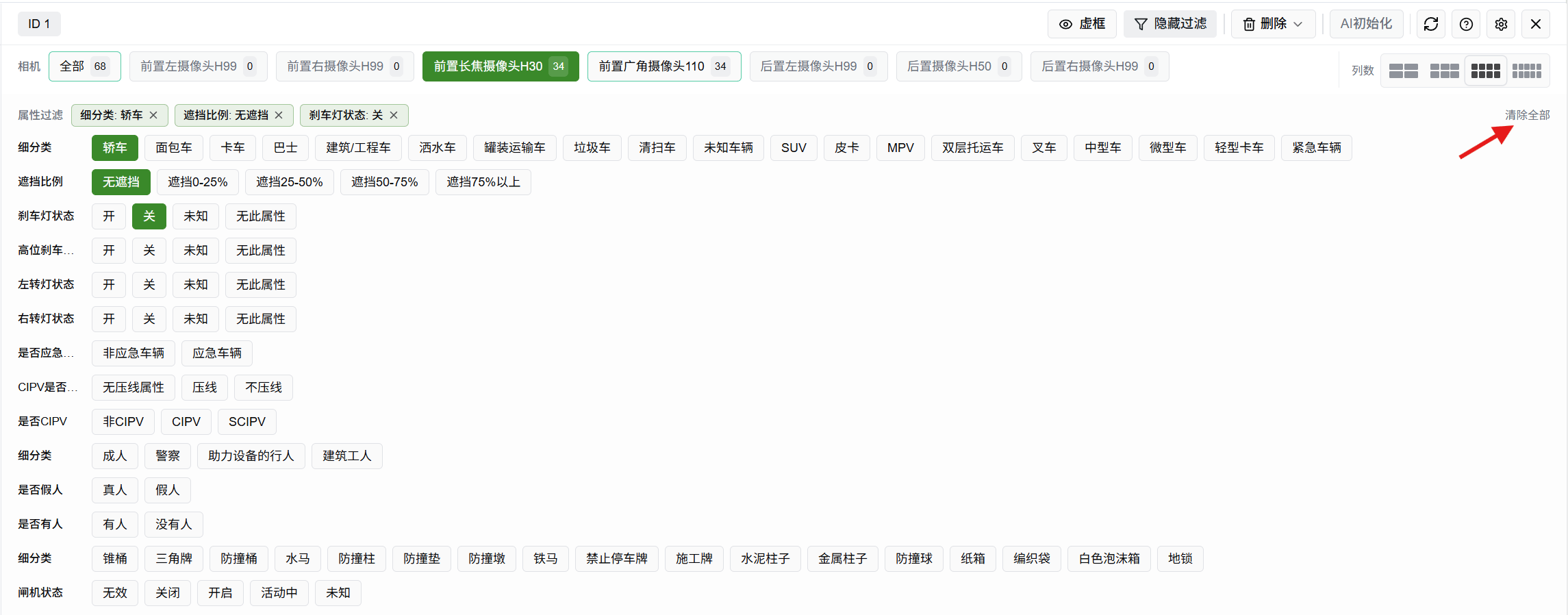
Task: Remove the 刹车灯状态: 关 filter tag
Action: click(394, 115)
